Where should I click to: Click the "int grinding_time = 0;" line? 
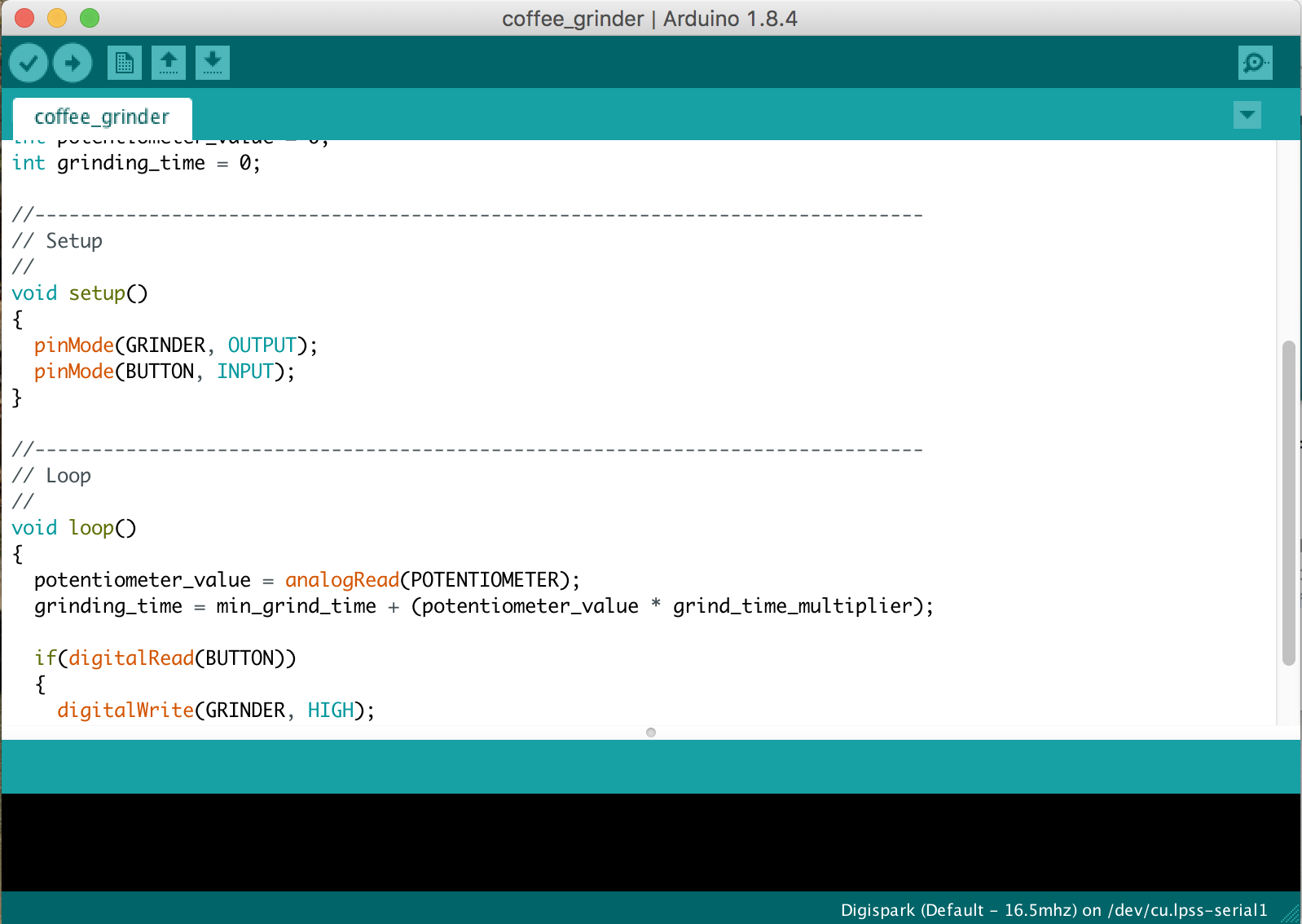(x=136, y=163)
